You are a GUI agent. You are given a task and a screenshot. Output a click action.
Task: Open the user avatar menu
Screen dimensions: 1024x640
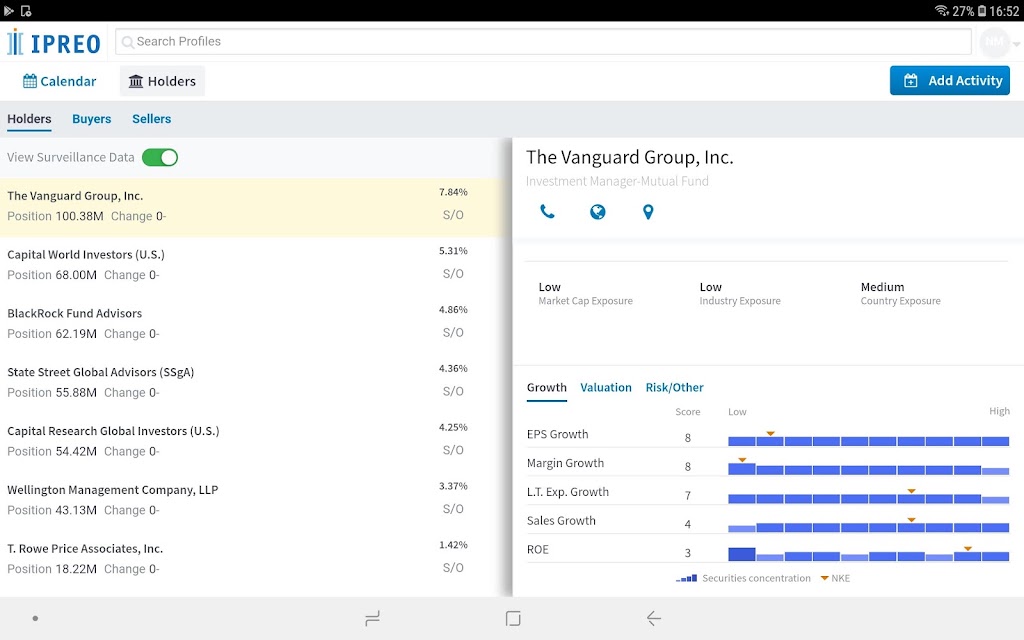point(994,42)
